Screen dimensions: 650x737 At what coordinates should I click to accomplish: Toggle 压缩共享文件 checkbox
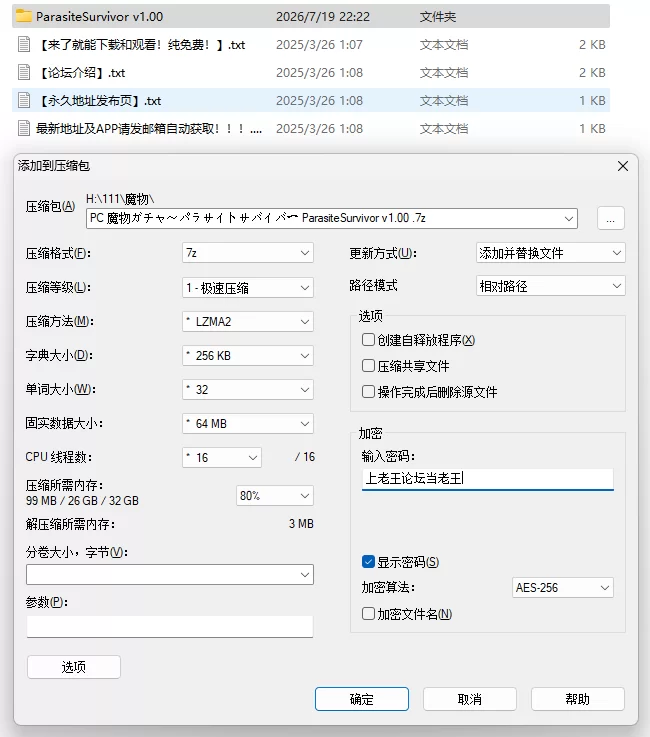click(368, 365)
